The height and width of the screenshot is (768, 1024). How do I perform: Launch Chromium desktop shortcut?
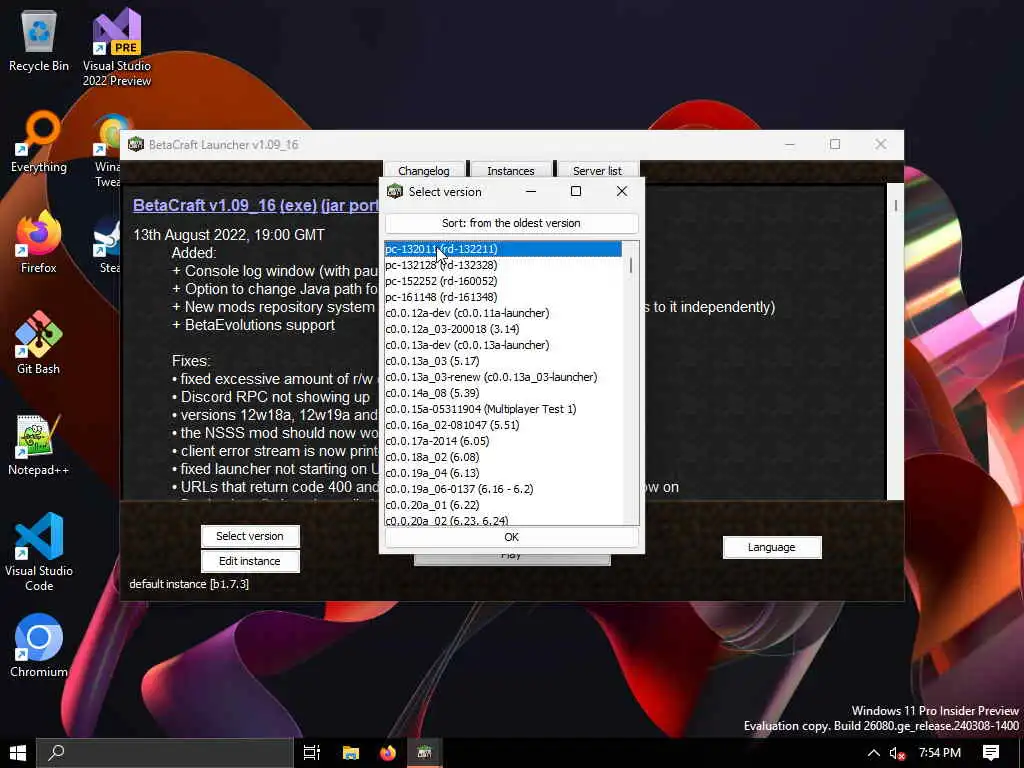coord(39,647)
